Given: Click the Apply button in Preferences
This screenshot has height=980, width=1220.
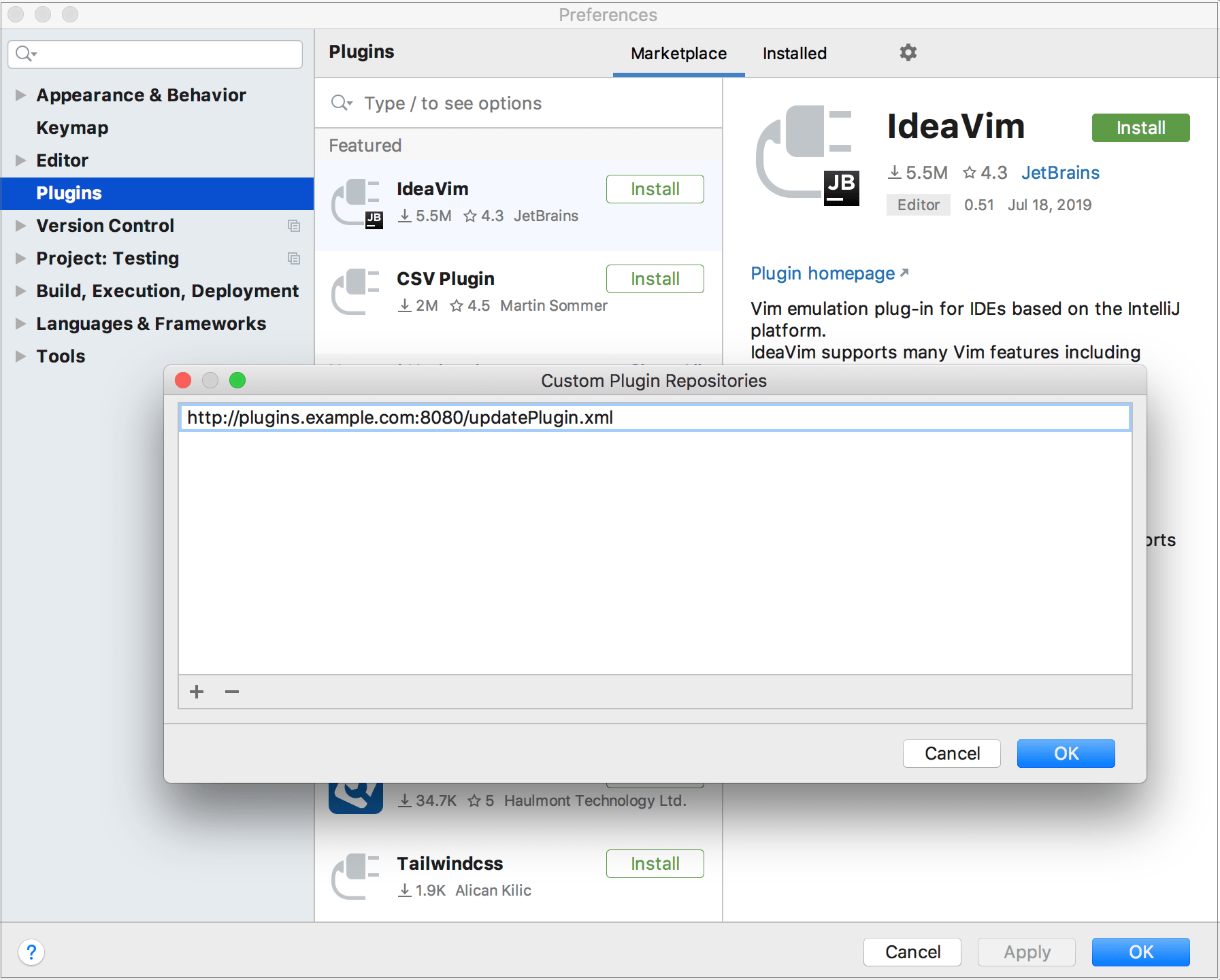Looking at the screenshot, I should pyautogui.click(x=1026, y=952).
